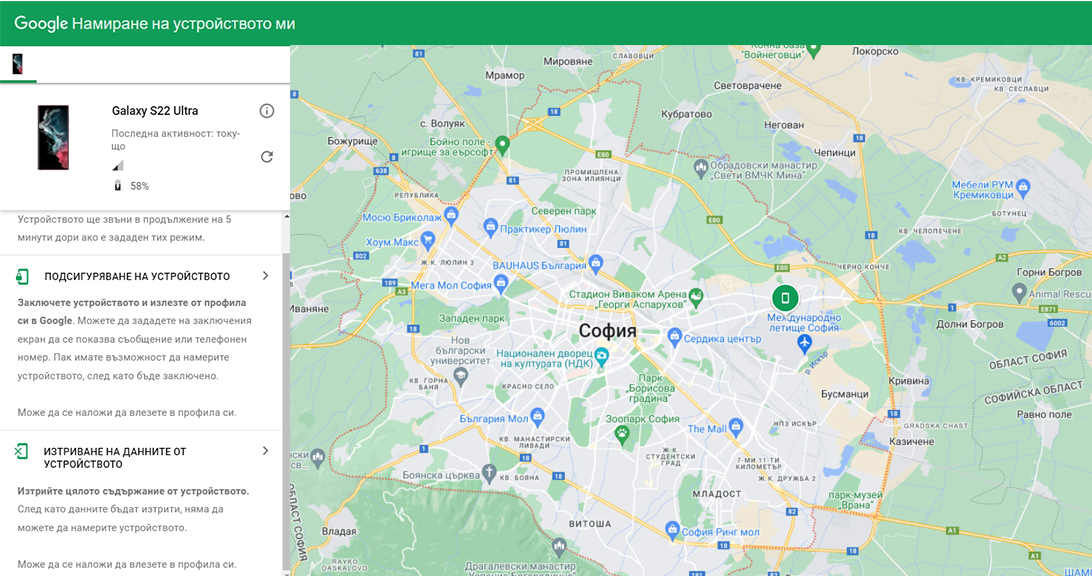This screenshot has width=1092, height=576.
Task: Click the Animal Rescue gray location pin
Action: (x=1019, y=293)
